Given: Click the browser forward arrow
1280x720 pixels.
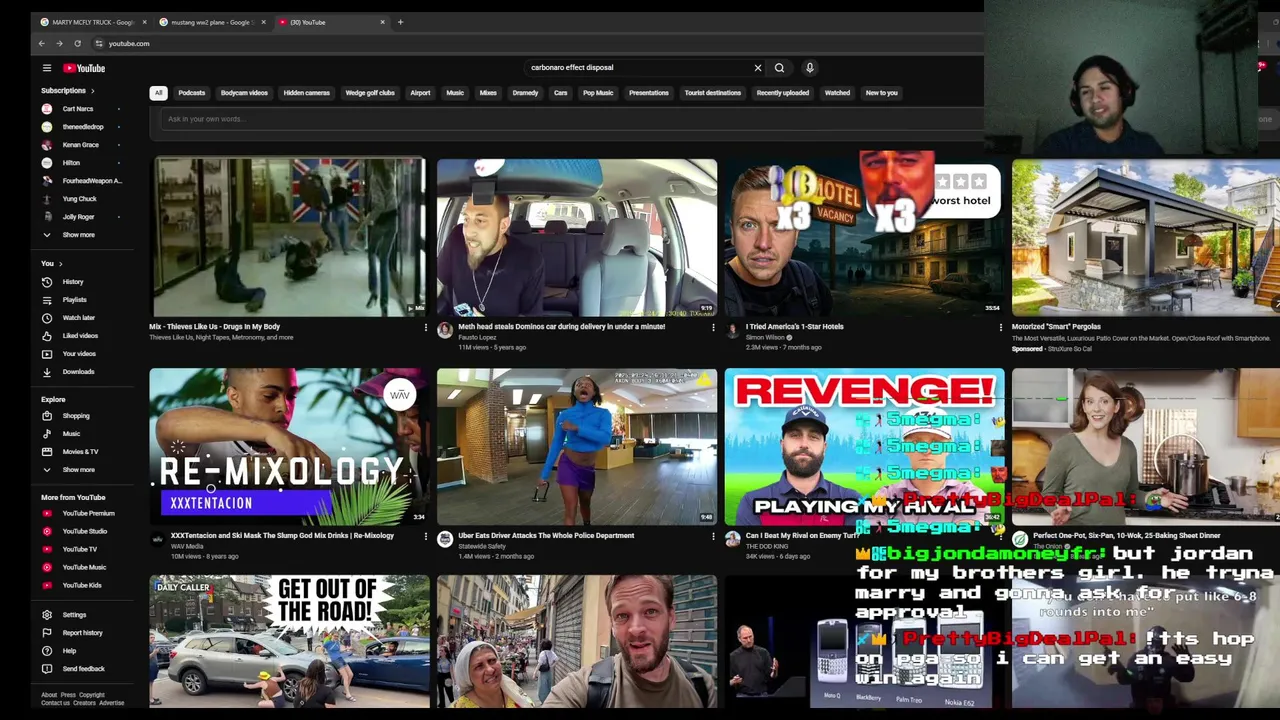Looking at the screenshot, I should click(59, 43).
